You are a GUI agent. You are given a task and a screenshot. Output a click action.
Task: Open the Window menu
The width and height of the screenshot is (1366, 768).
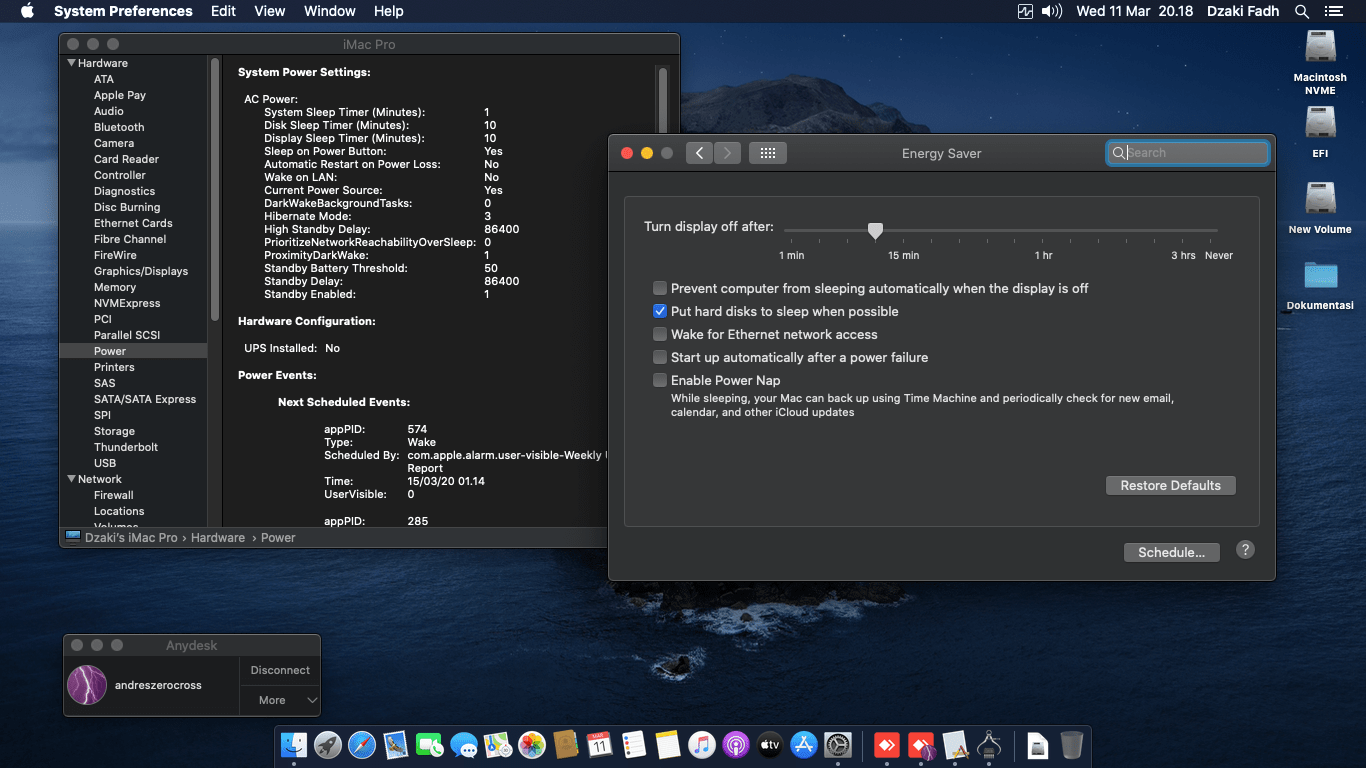pyautogui.click(x=329, y=11)
